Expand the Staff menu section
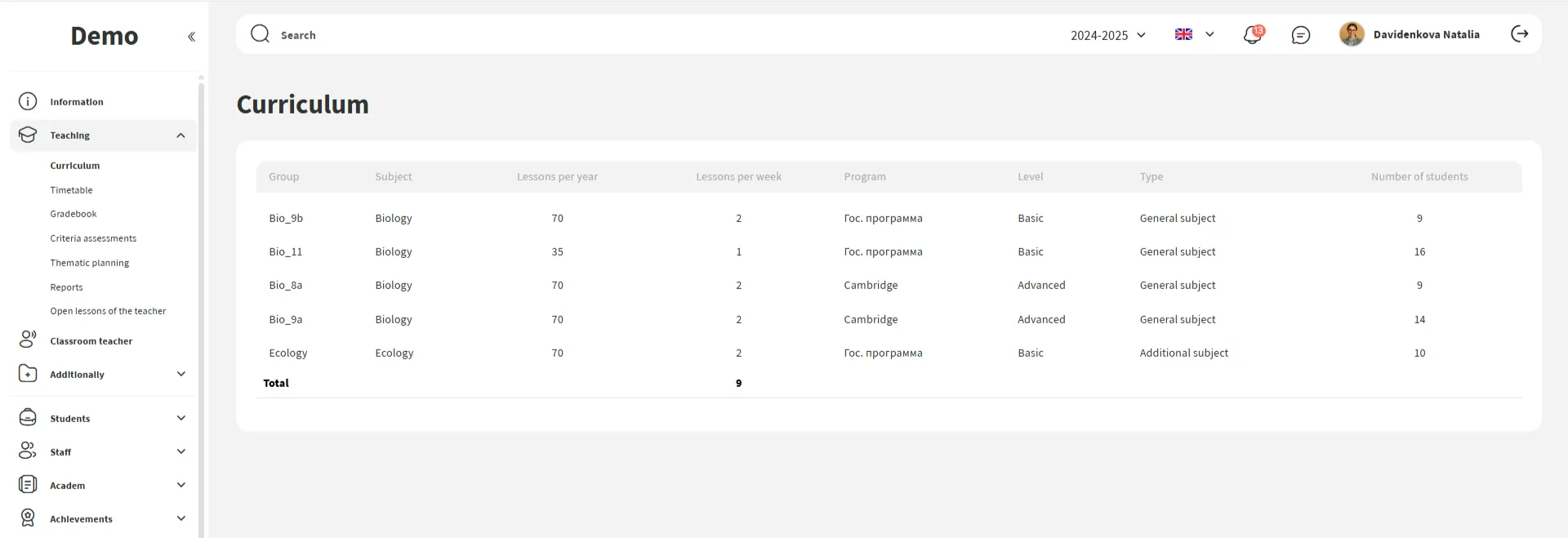Image resolution: width=1568 pixels, height=538 pixels. 180,451
